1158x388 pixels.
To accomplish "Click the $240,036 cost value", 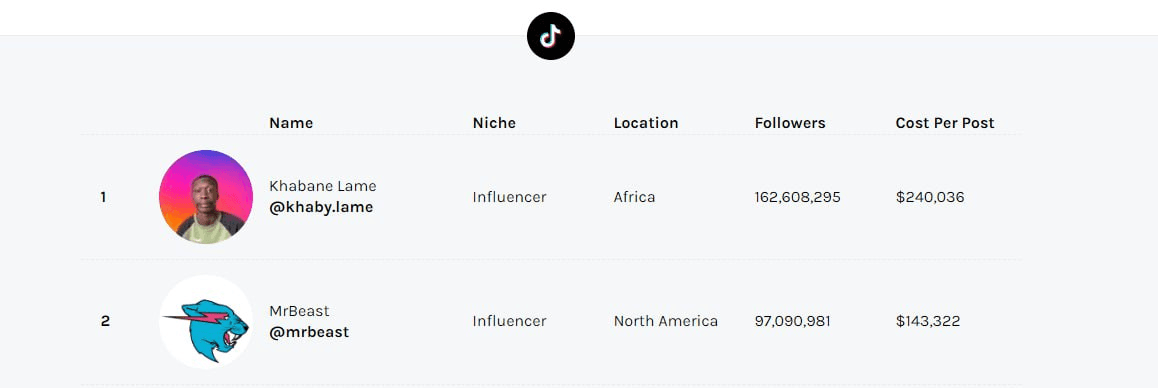I will [930, 197].
